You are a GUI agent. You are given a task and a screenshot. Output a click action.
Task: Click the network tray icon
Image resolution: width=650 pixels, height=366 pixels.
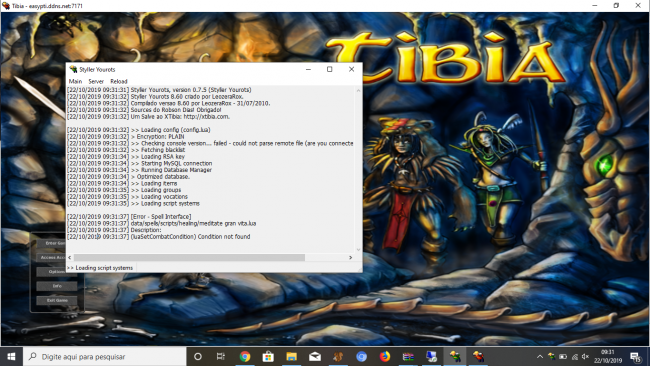click(x=575, y=356)
